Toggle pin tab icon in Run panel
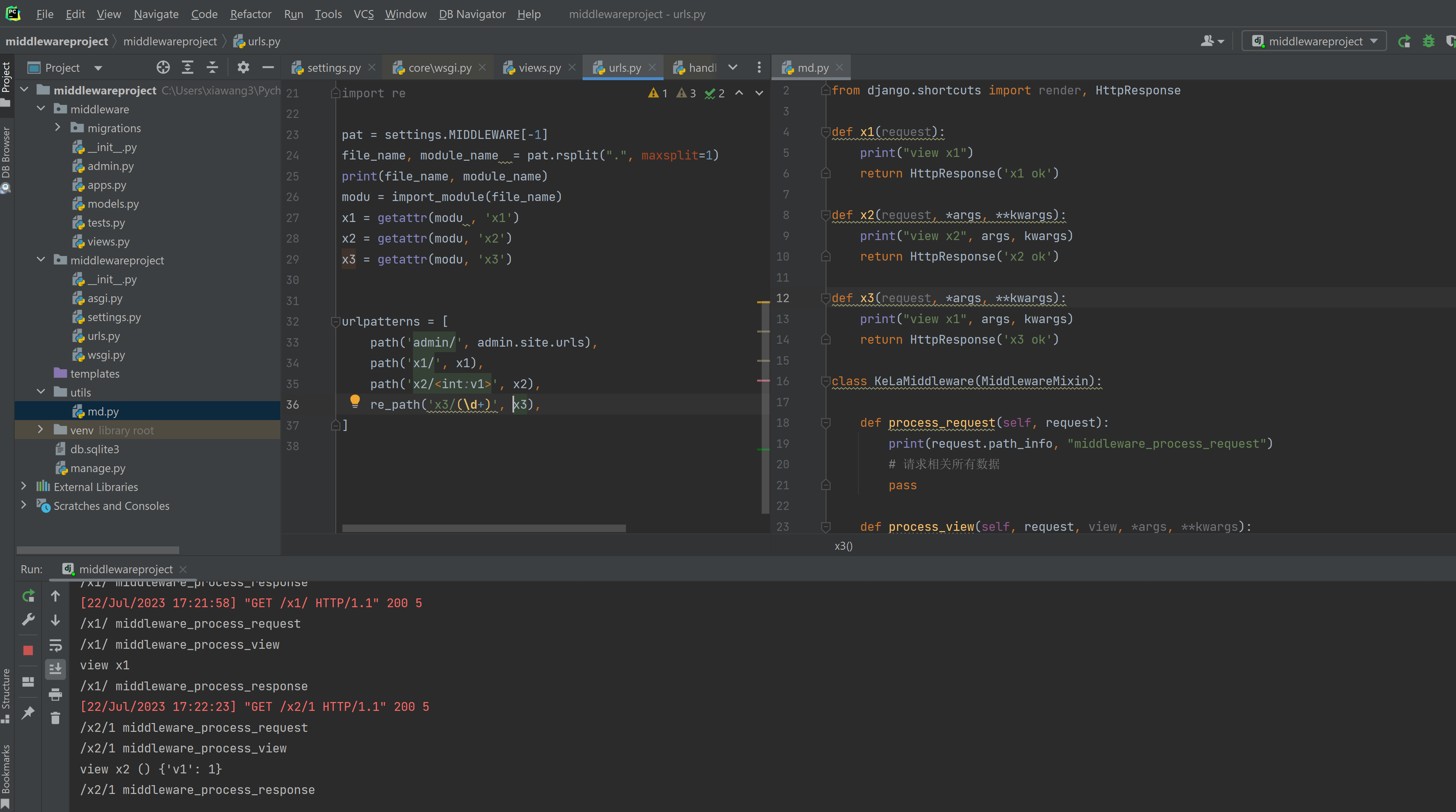 coord(28,713)
